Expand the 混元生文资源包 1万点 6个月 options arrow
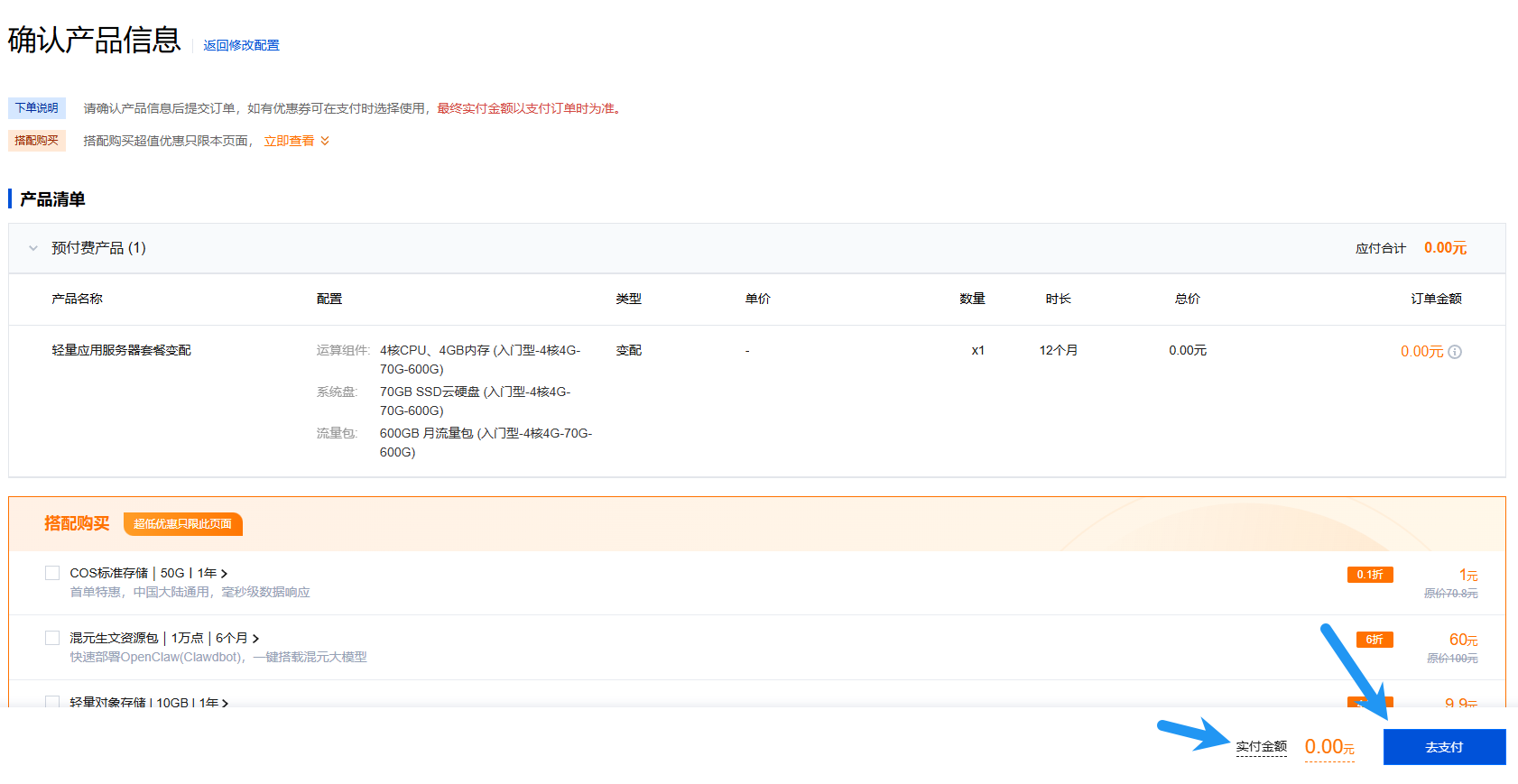Viewport: 1518px width, 784px height. tap(255, 639)
